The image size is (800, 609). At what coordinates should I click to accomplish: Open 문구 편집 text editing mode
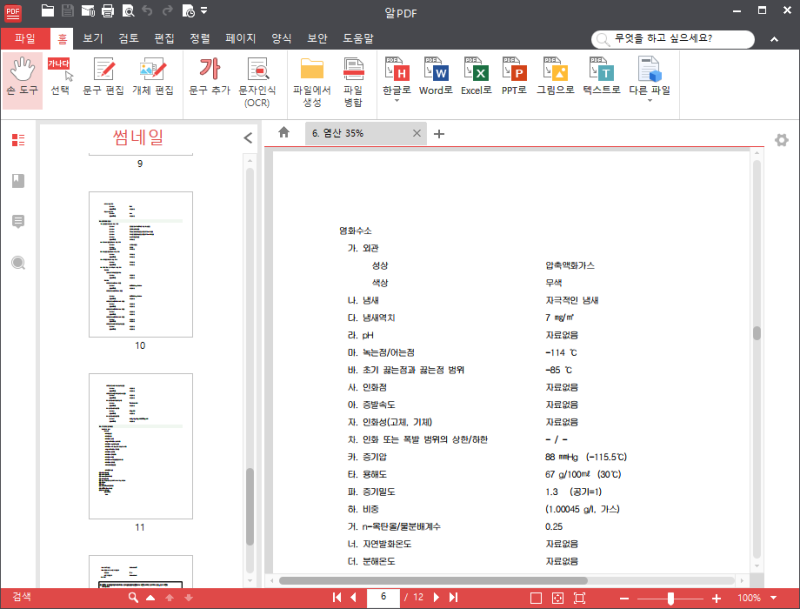101,78
